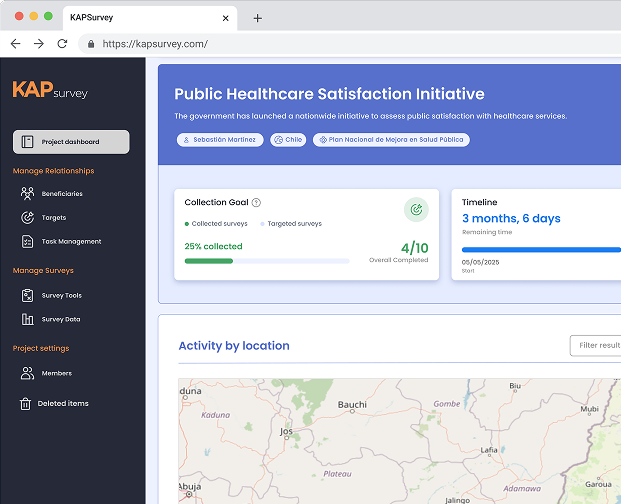
Task: Select the KAPSurvey browser tab
Action: click(x=150, y=18)
